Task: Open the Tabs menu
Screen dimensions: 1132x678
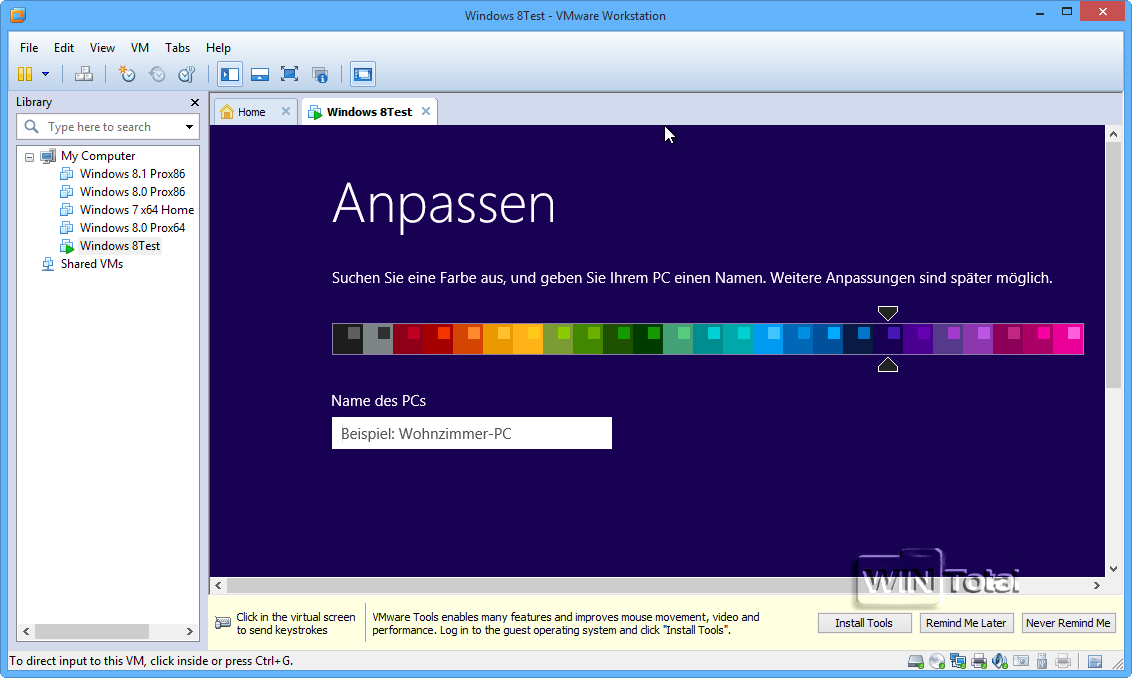Action: tap(177, 48)
